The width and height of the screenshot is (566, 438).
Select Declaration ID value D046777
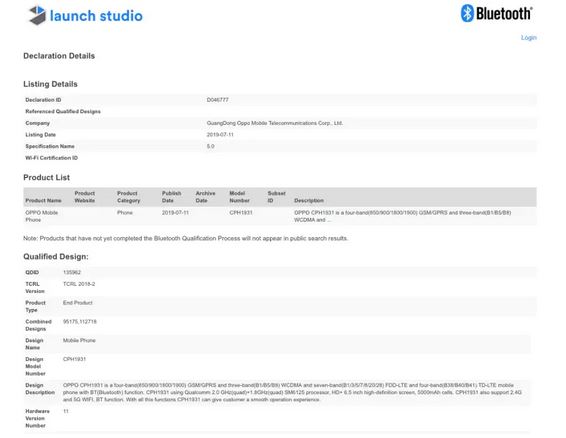217,100
